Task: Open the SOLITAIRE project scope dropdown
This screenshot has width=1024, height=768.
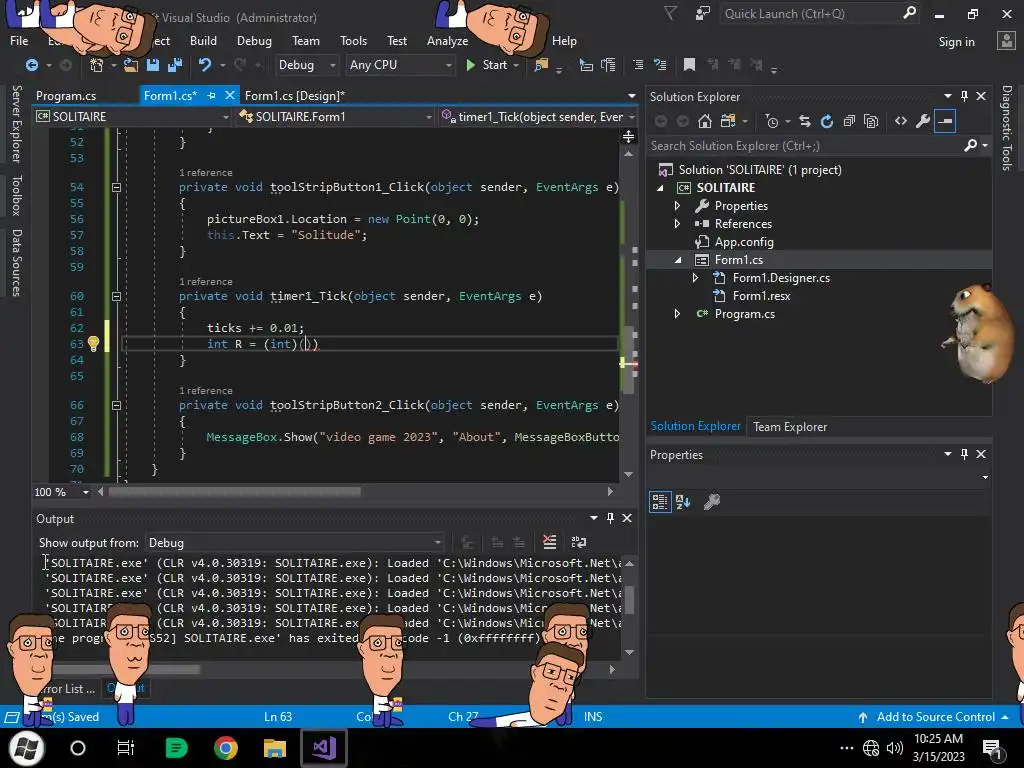Action: (133, 116)
